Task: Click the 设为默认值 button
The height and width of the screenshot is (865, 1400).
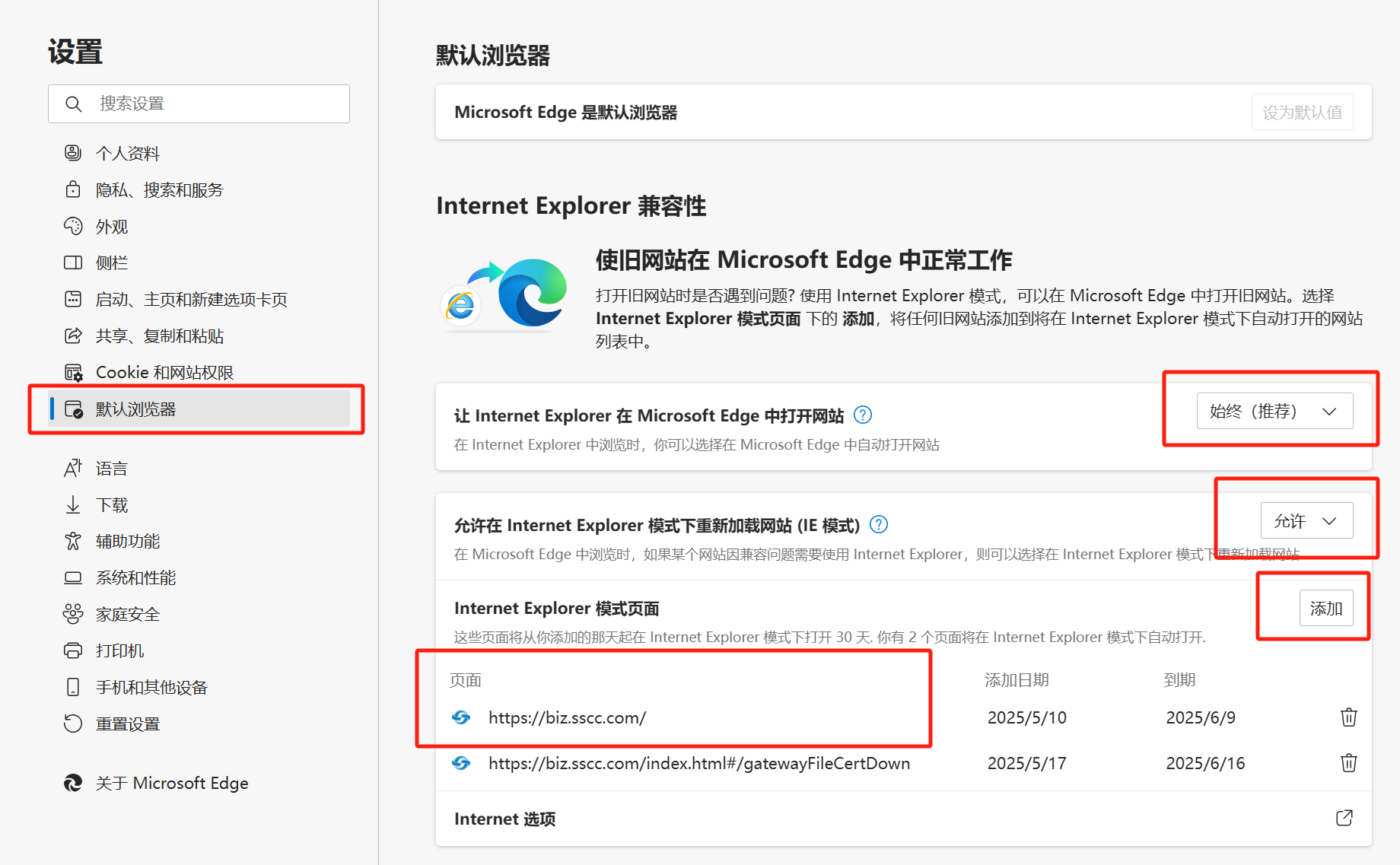Action: coord(1302,112)
